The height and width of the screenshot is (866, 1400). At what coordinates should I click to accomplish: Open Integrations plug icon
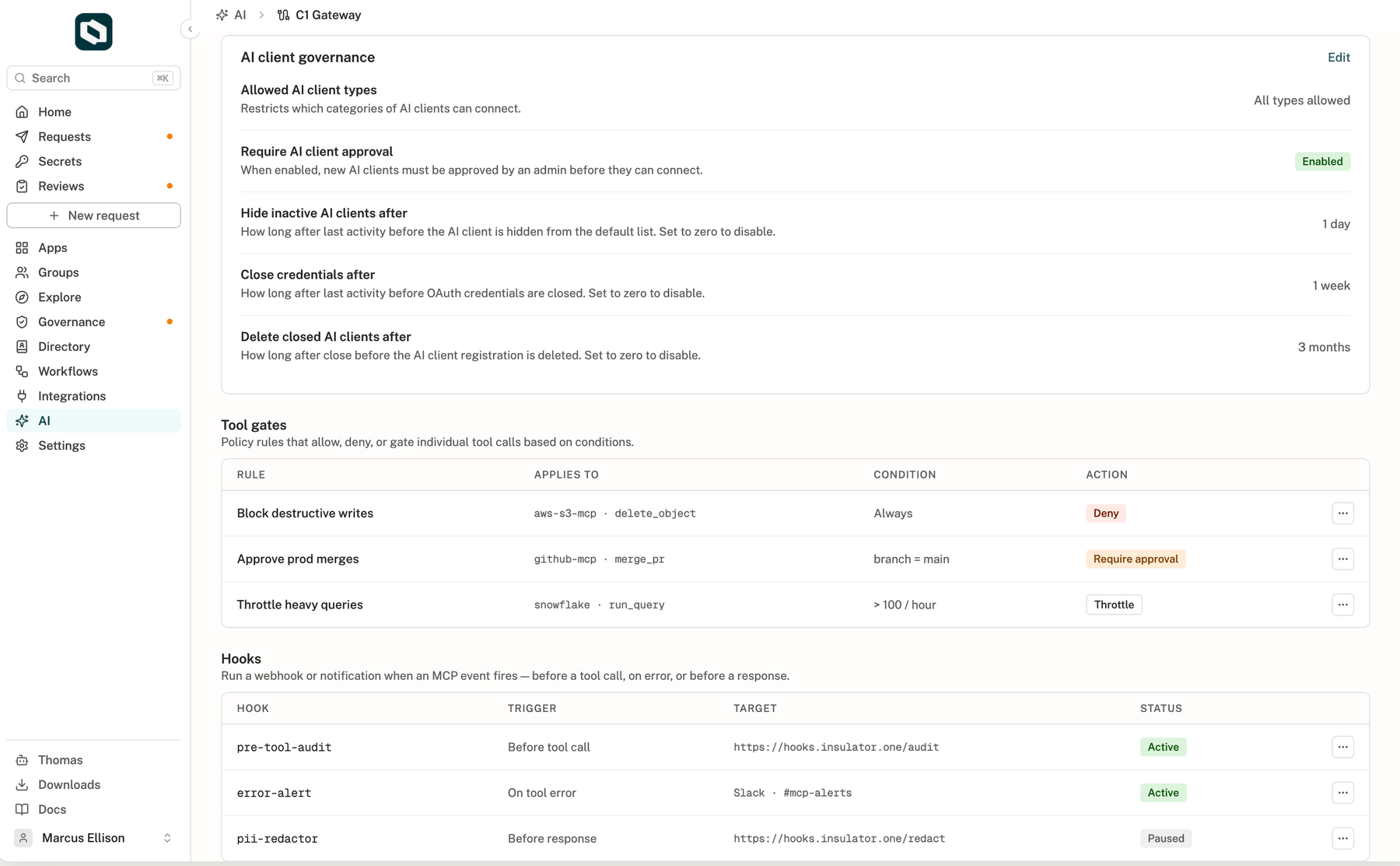pyautogui.click(x=22, y=396)
